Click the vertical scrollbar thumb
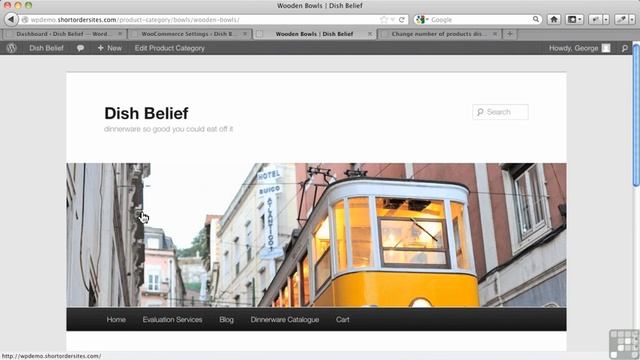Viewport: 640px width, 360px height. click(636, 116)
